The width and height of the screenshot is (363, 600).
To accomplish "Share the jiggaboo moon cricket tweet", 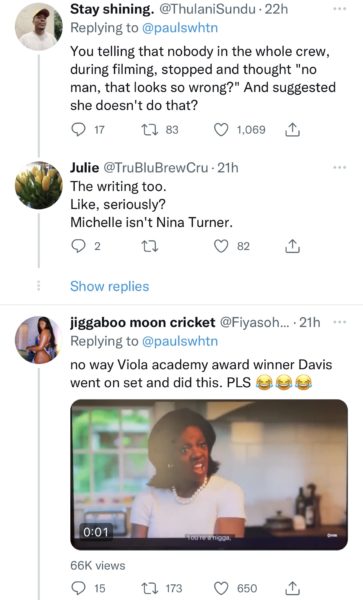I will point(292,588).
